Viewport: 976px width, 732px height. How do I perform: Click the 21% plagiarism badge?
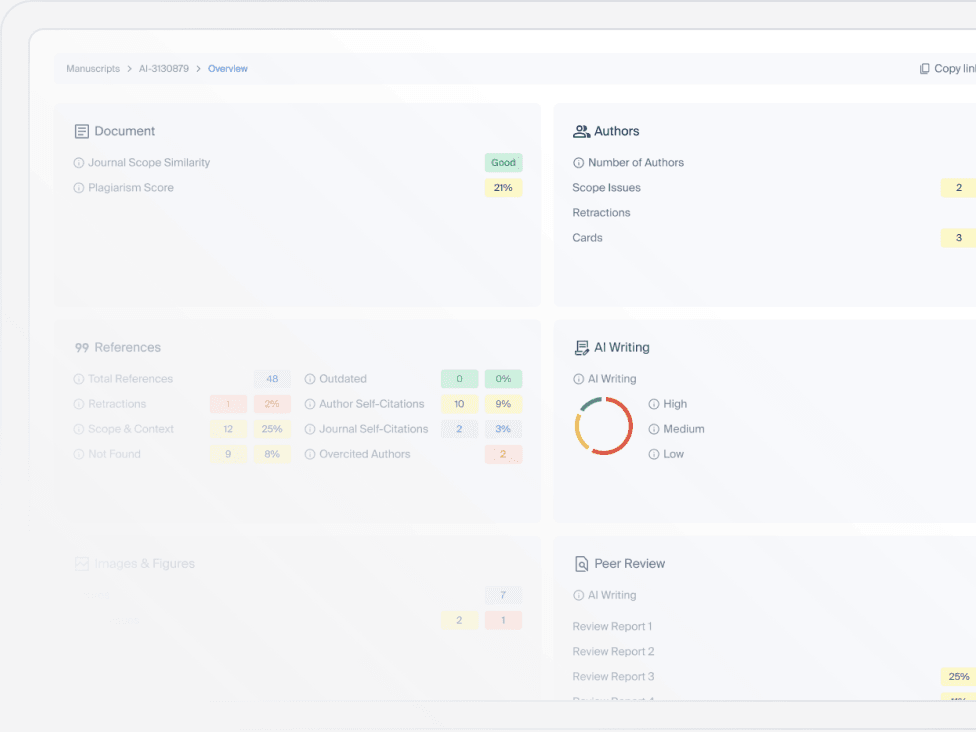pos(504,188)
